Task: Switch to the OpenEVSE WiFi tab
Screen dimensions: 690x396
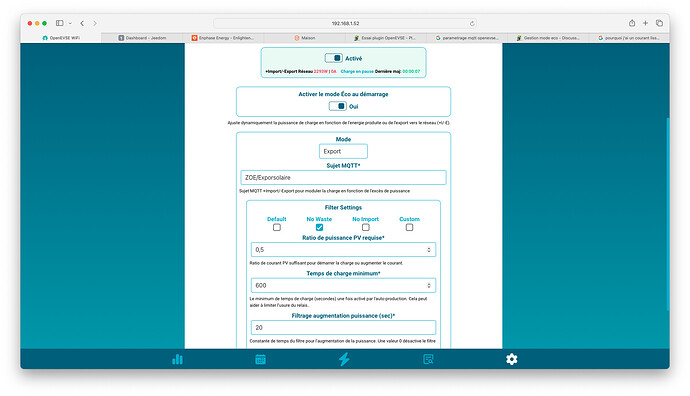Action: (61, 38)
